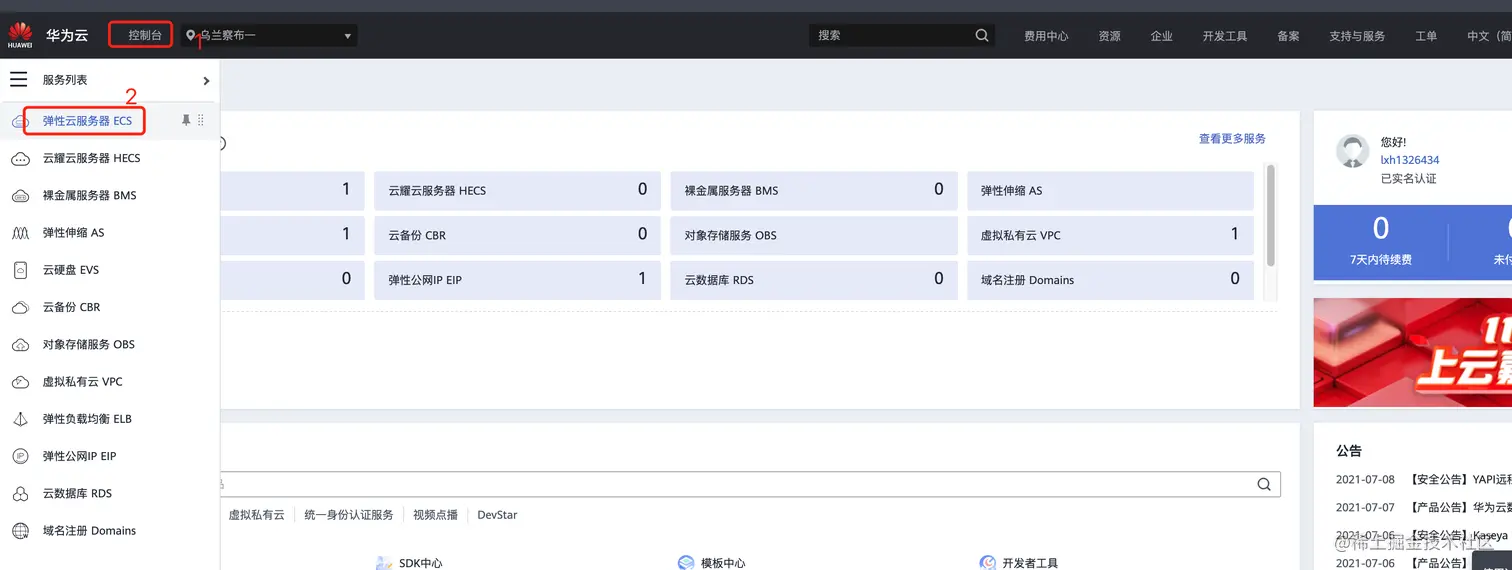This screenshot has height=570, width=1512.
Task: Click the 统一身份认证服务 quick link tag
Action: pos(349,515)
